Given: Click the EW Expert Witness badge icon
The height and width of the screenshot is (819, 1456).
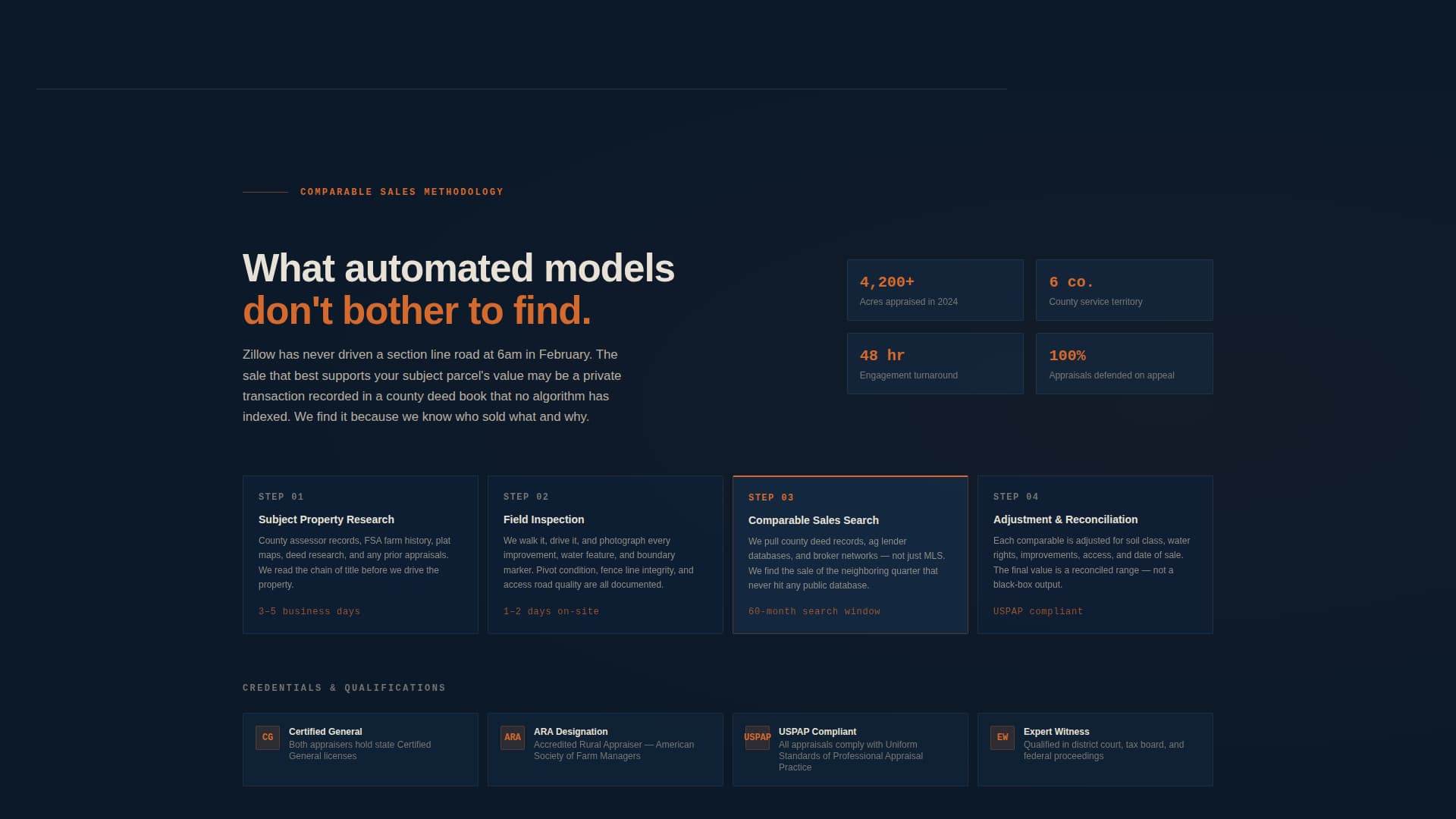Looking at the screenshot, I should [x=1003, y=737].
